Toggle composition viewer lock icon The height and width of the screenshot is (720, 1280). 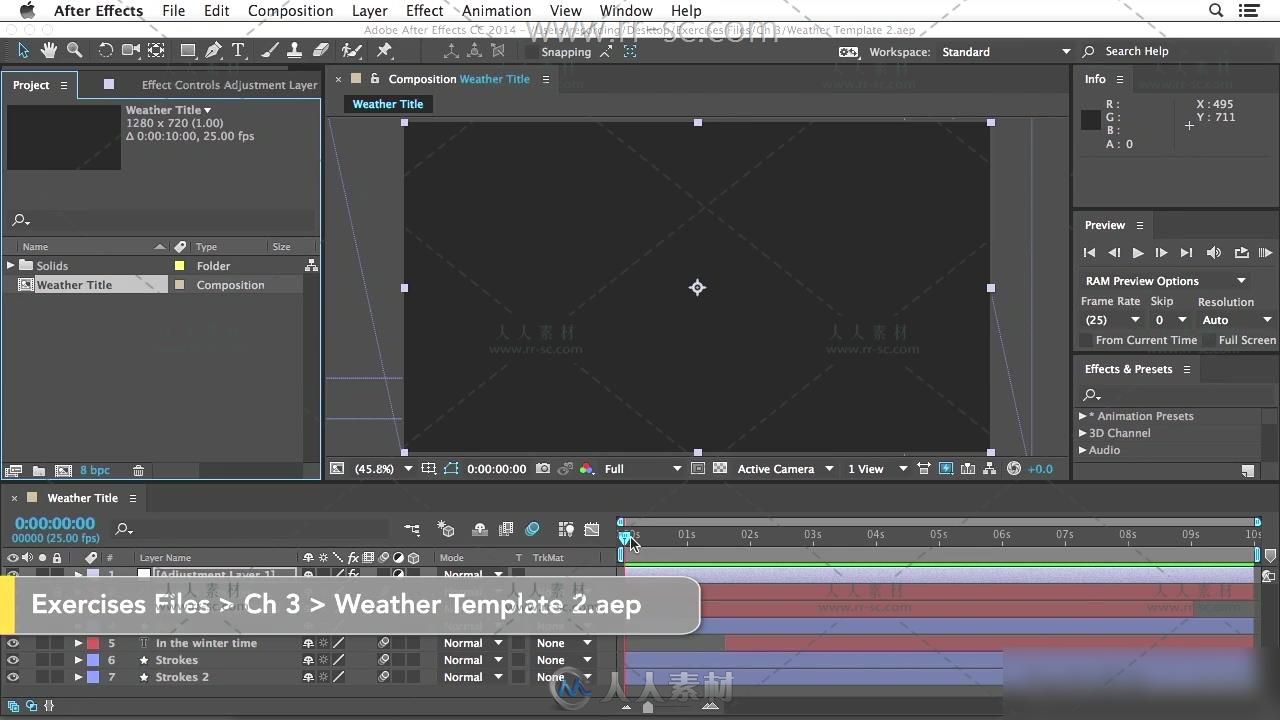tap(375, 79)
